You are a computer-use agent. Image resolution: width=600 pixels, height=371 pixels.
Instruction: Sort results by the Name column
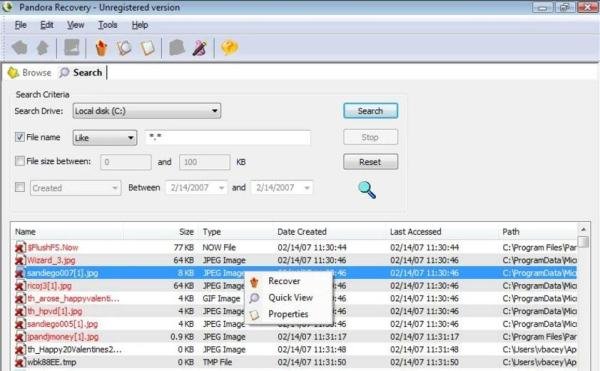(68, 232)
